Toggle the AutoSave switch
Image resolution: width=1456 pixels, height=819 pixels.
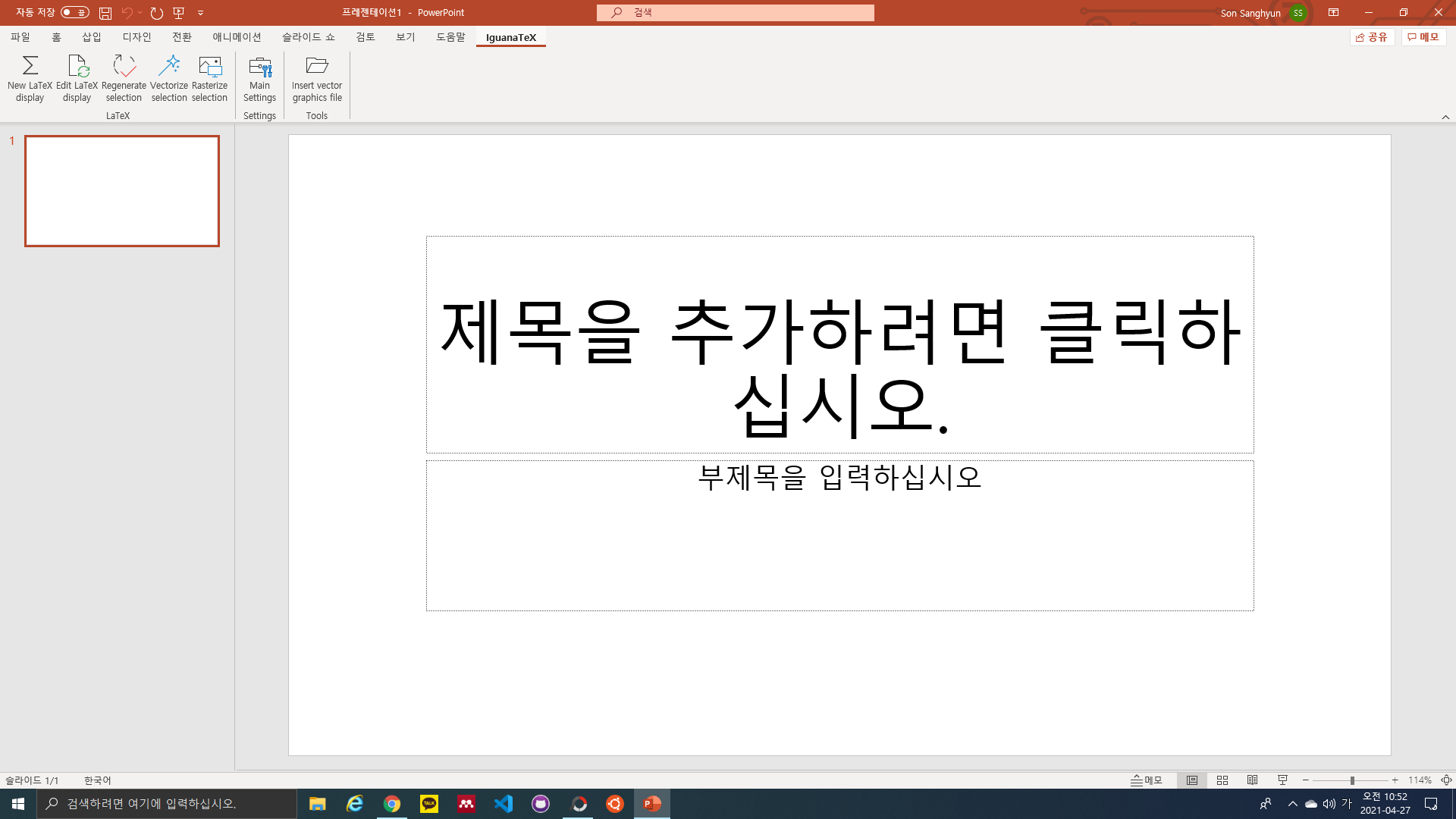coord(75,13)
